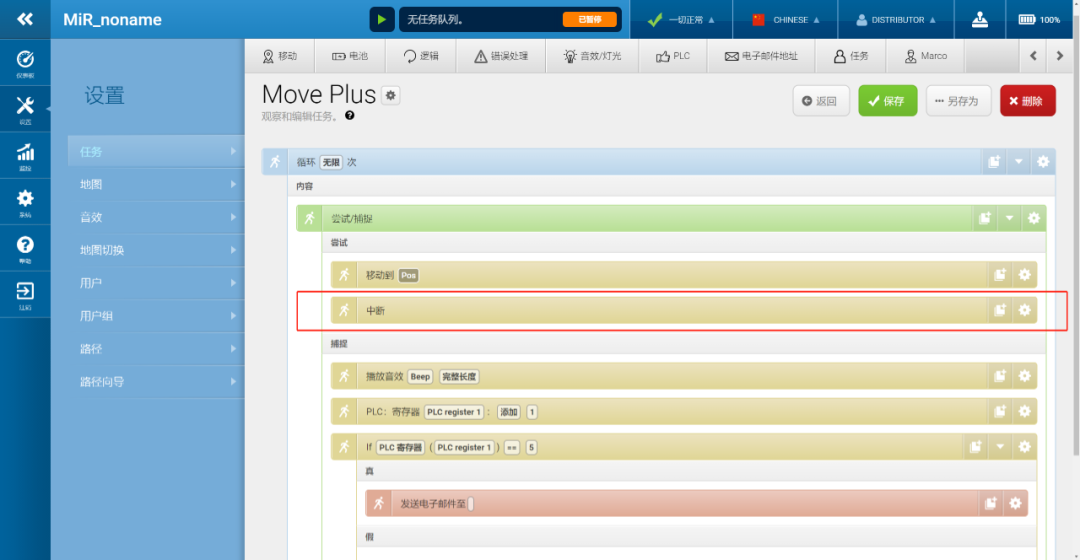This screenshot has width=1080, height=560.
Task: Open the dashboard gauge icon in sidebar
Action: coord(25,62)
